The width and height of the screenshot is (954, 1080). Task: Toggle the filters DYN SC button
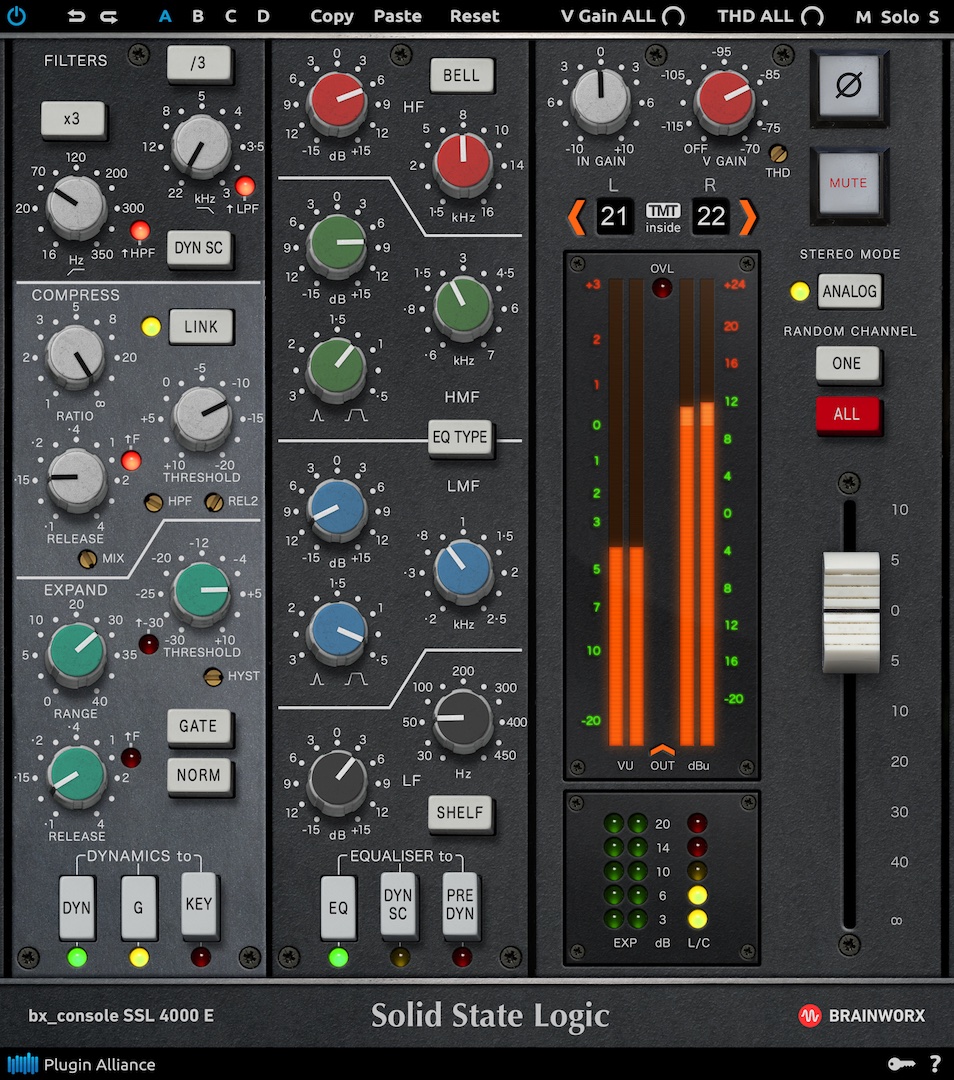[198, 248]
